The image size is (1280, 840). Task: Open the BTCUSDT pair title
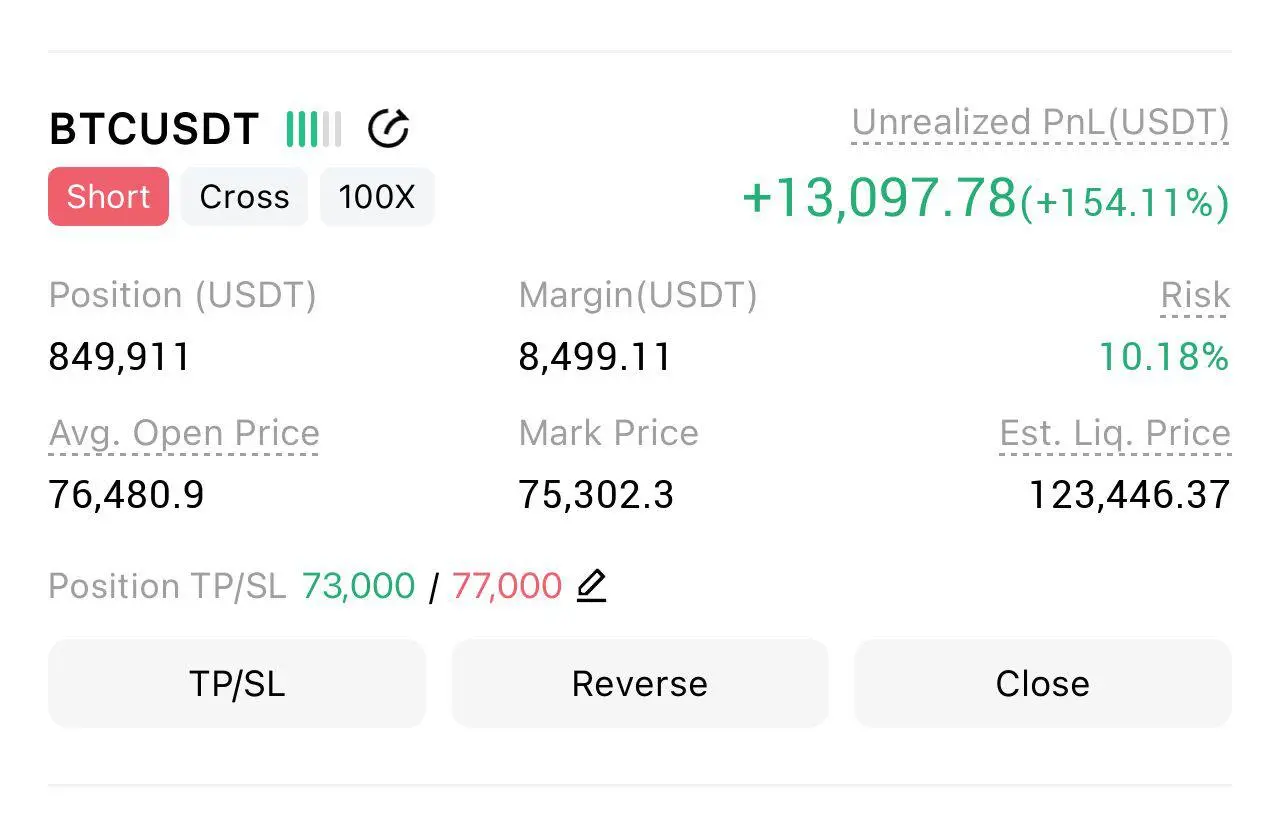point(154,129)
